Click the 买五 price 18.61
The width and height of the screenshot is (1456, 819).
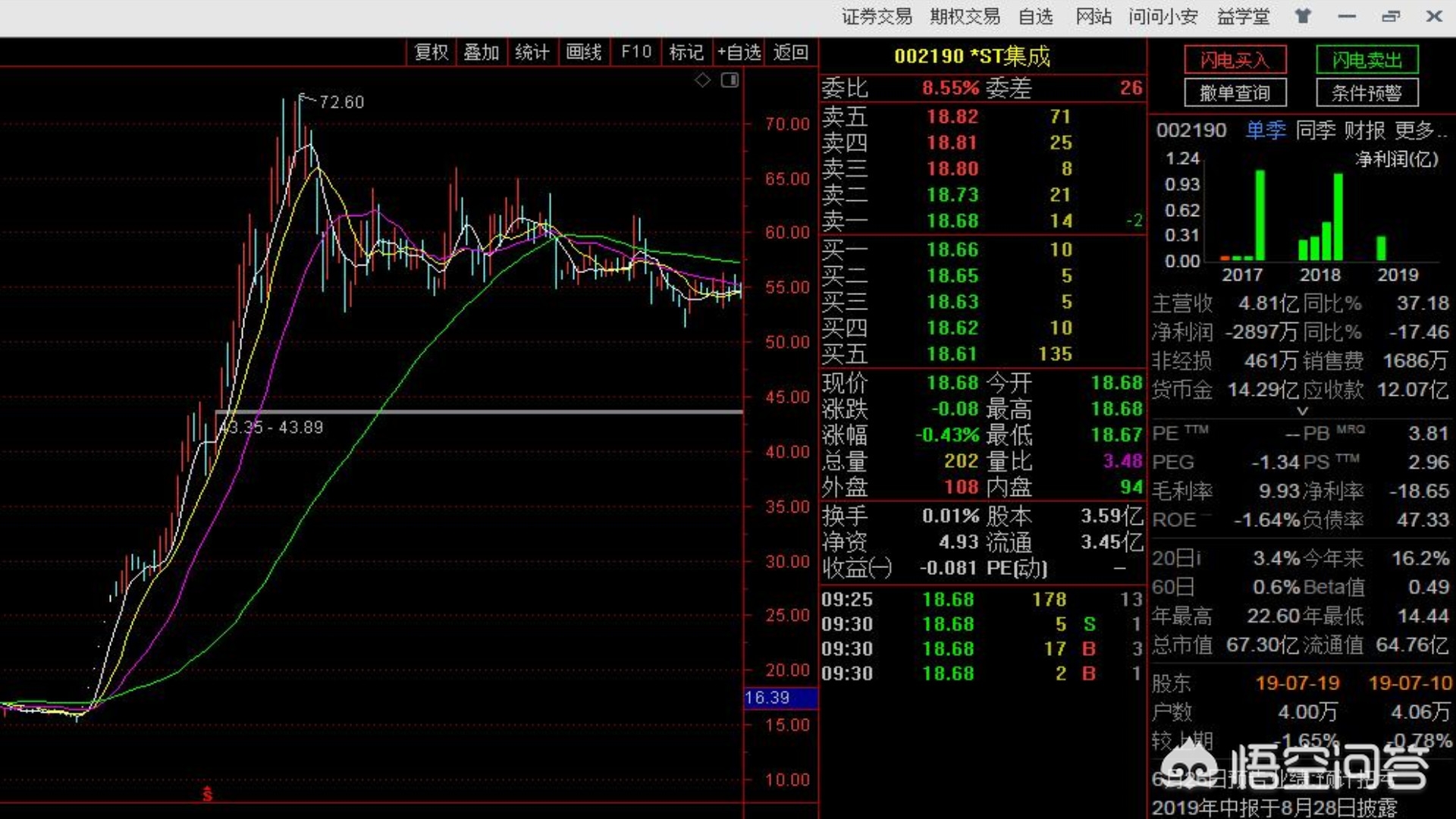click(952, 354)
